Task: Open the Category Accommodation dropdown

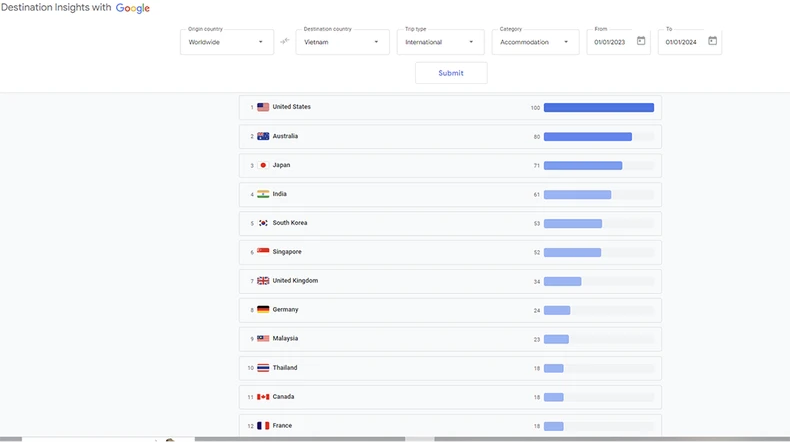Action: (535, 42)
